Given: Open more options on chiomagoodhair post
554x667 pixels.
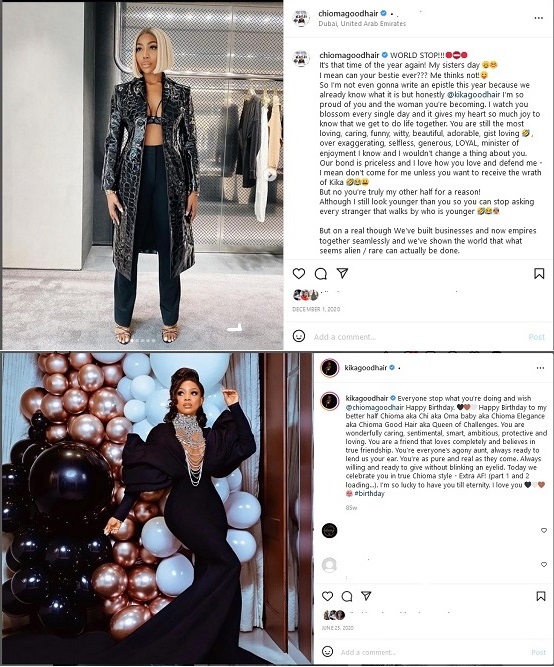Looking at the screenshot, I should 539,18.
